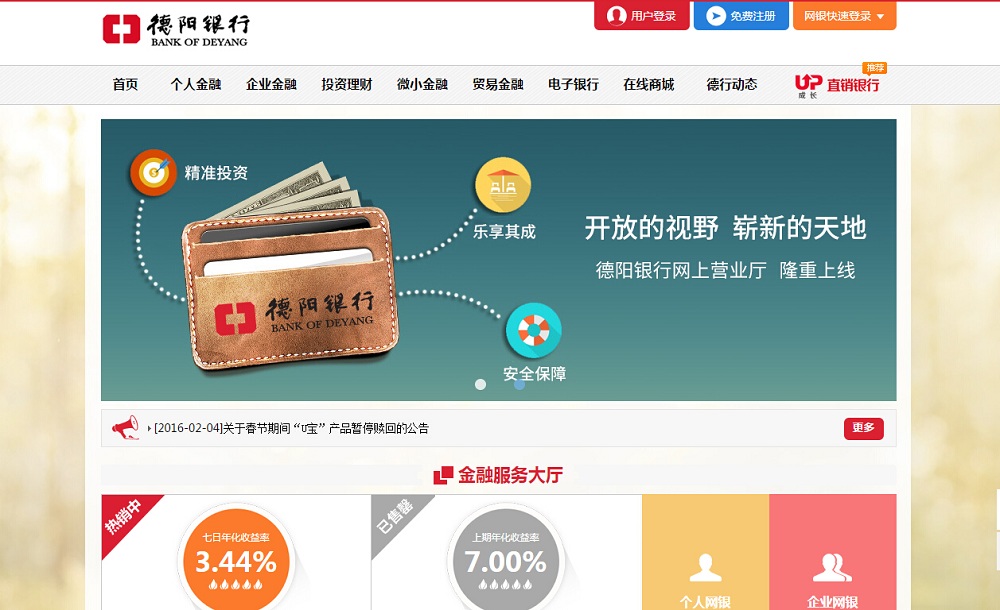Open the 2016-02-04 U宝 announcement link
Screen dimensions: 1000x610
(291, 428)
